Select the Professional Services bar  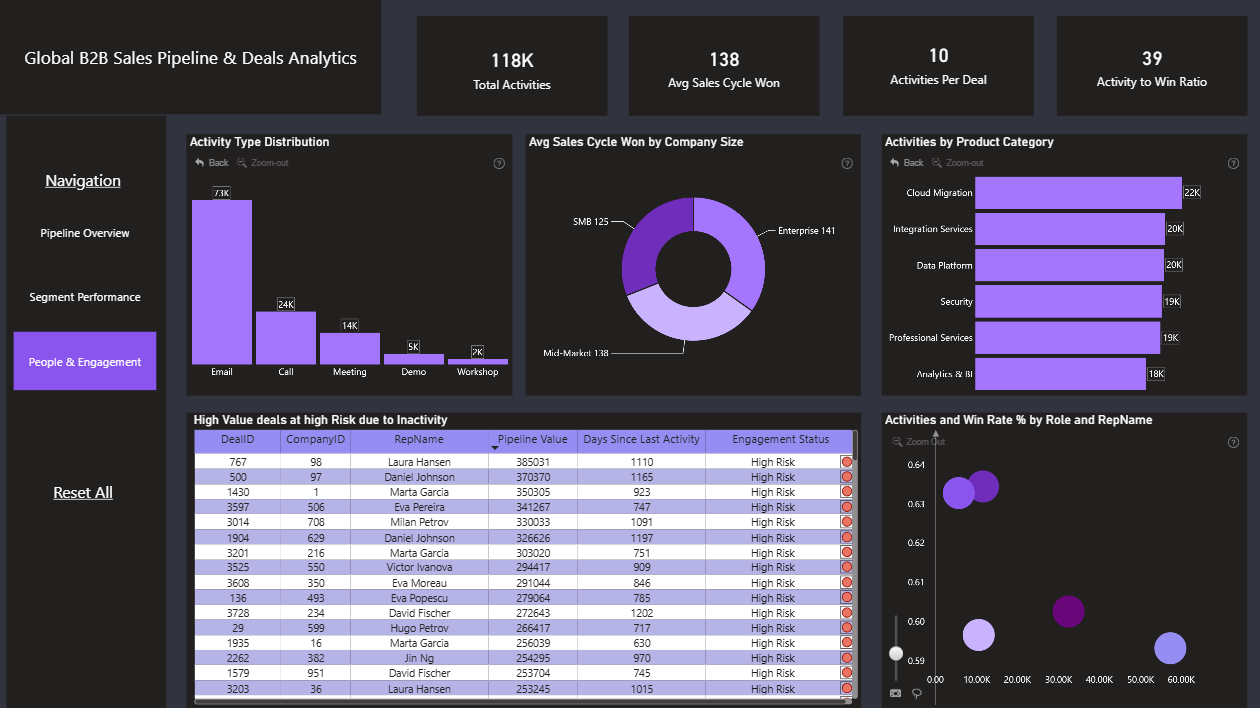pos(1067,337)
